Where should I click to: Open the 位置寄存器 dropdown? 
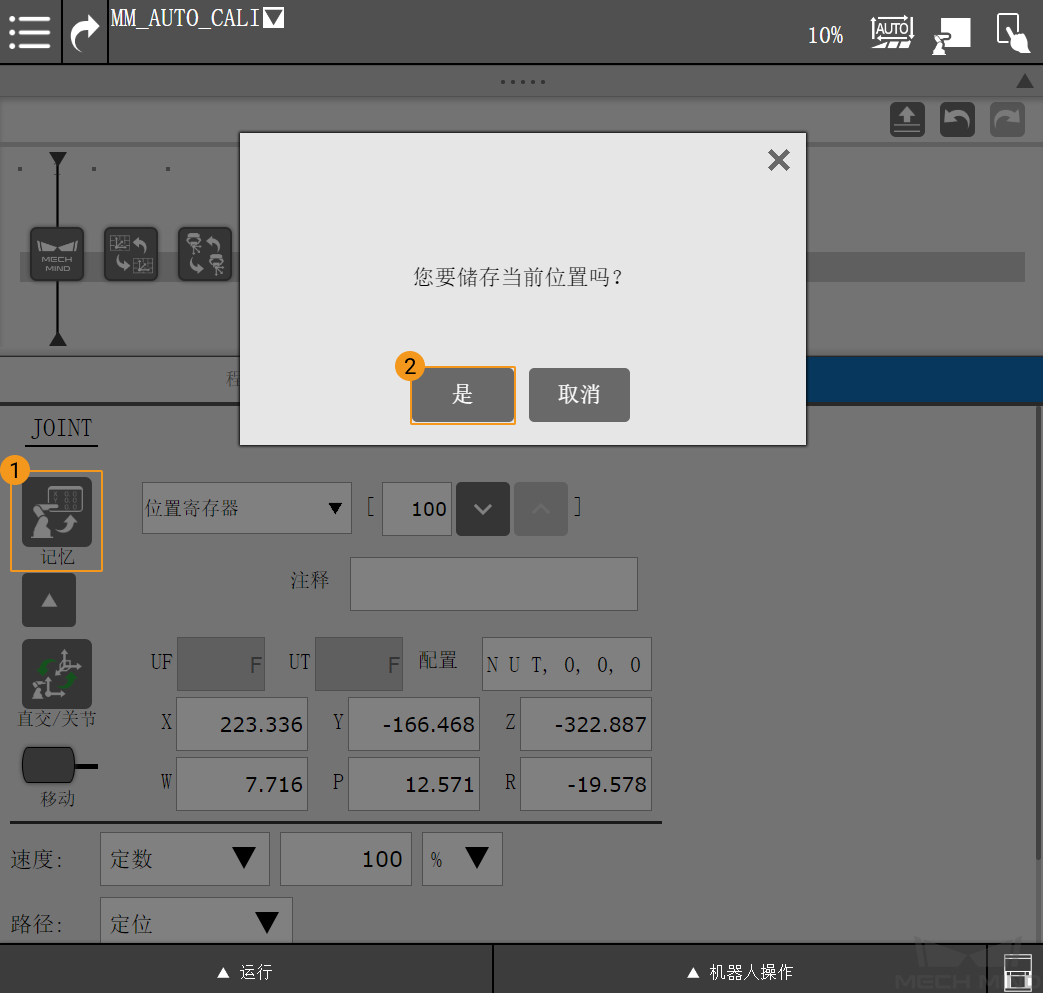point(247,508)
